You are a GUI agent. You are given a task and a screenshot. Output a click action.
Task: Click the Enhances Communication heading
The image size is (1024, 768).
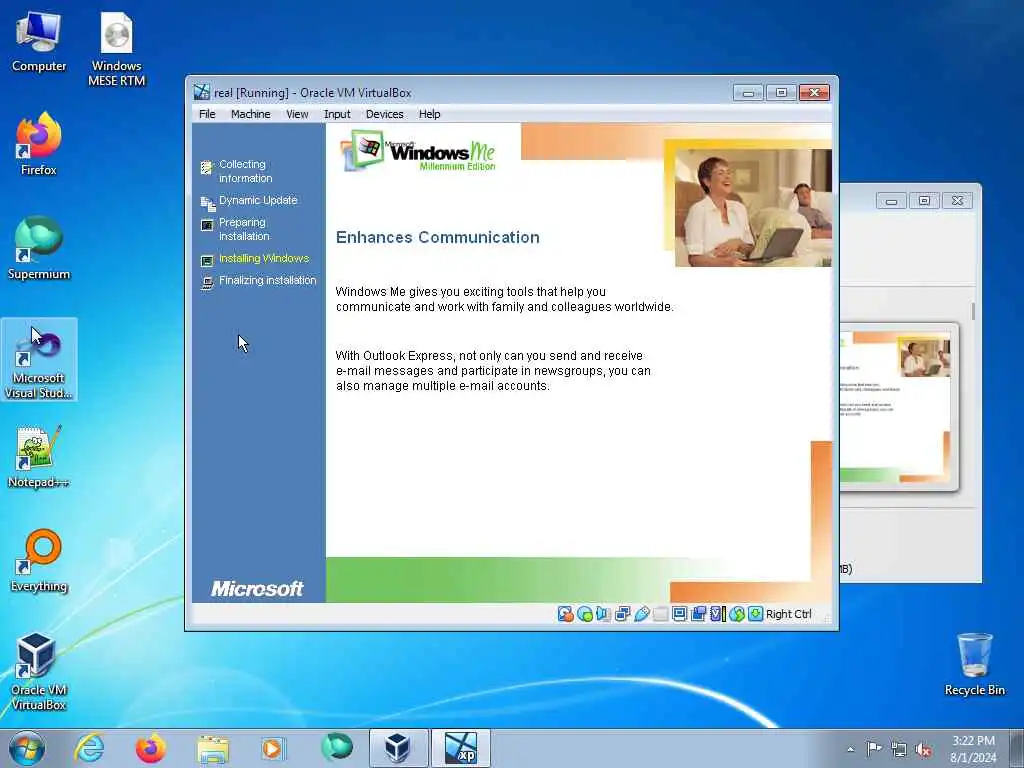[438, 237]
